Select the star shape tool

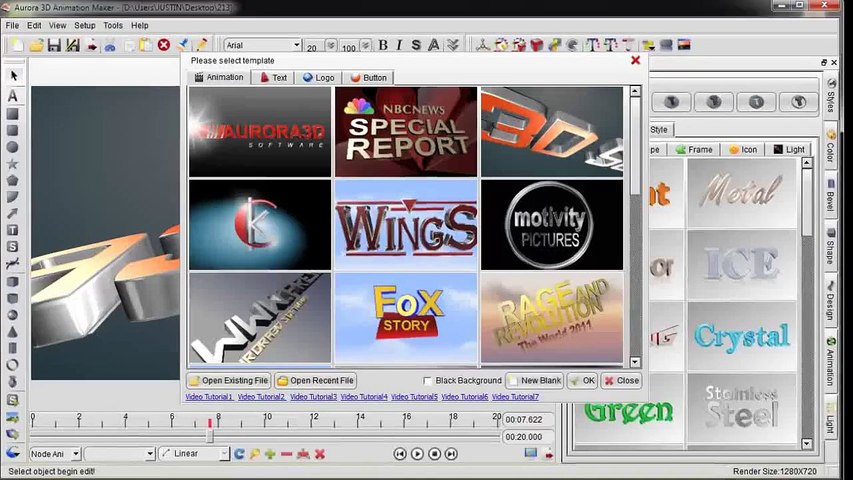tap(13, 163)
